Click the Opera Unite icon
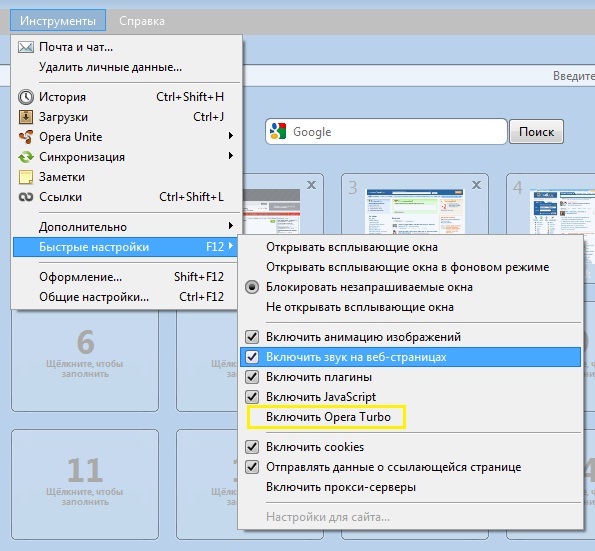This screenshot has width=595, height=551. (x=26, y=137)
